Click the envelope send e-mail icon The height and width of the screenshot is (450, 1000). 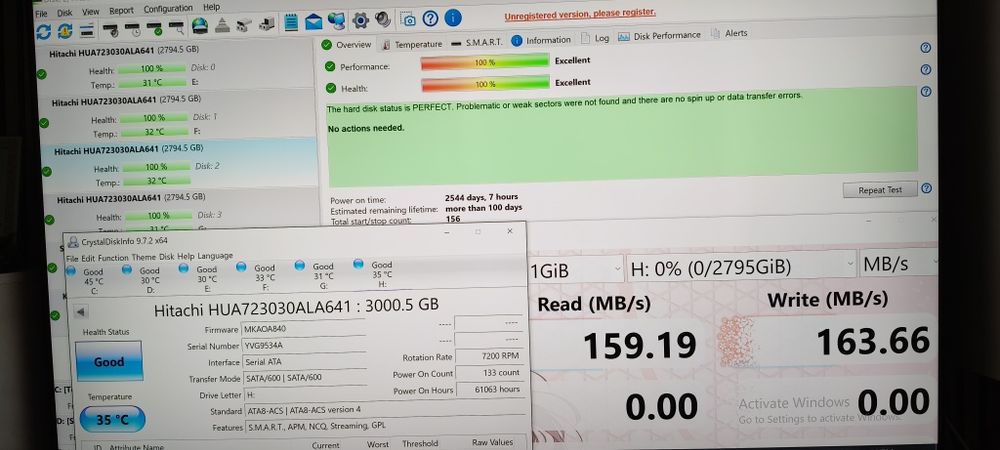click(x=313, y=22)
